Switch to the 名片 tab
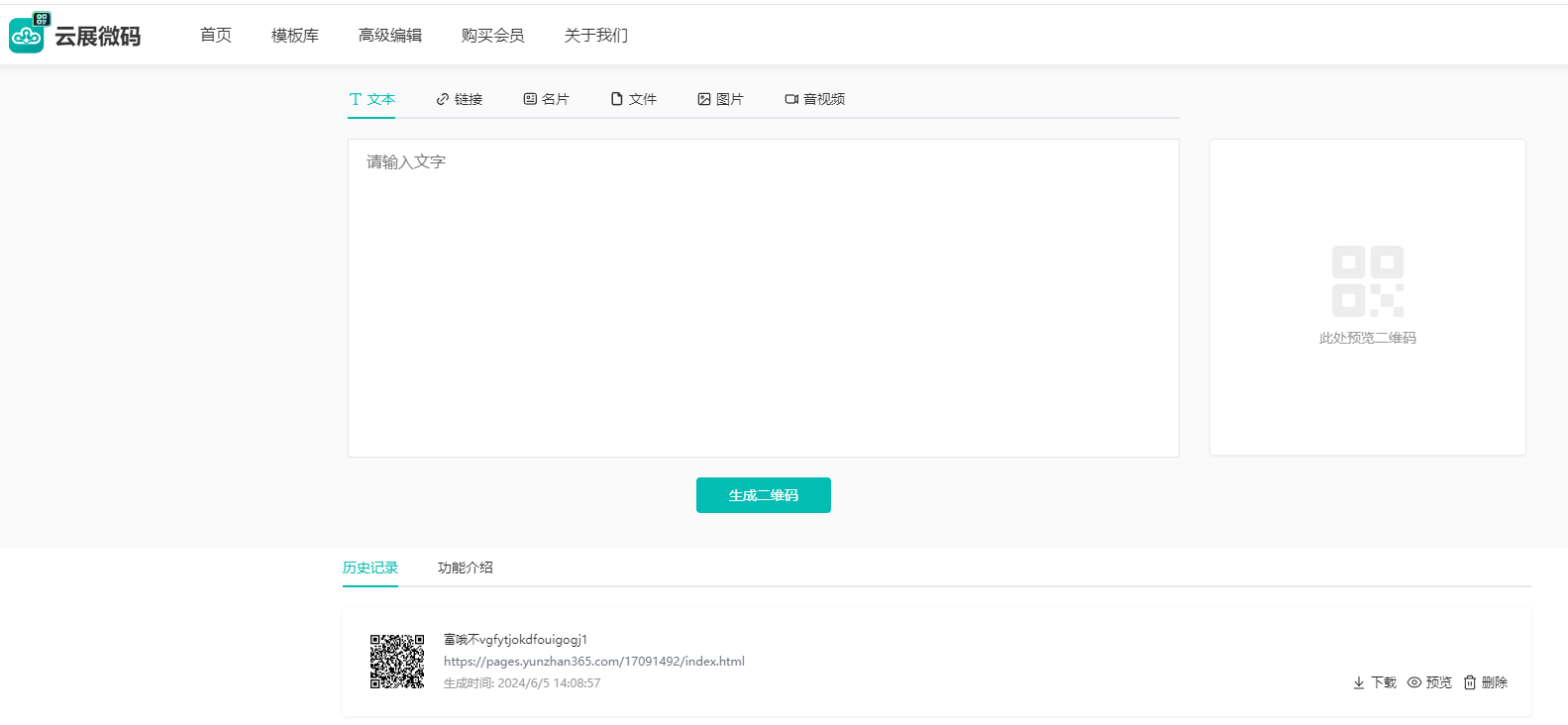The height and width of the screenshot is (725, 1568). point(547,99)
